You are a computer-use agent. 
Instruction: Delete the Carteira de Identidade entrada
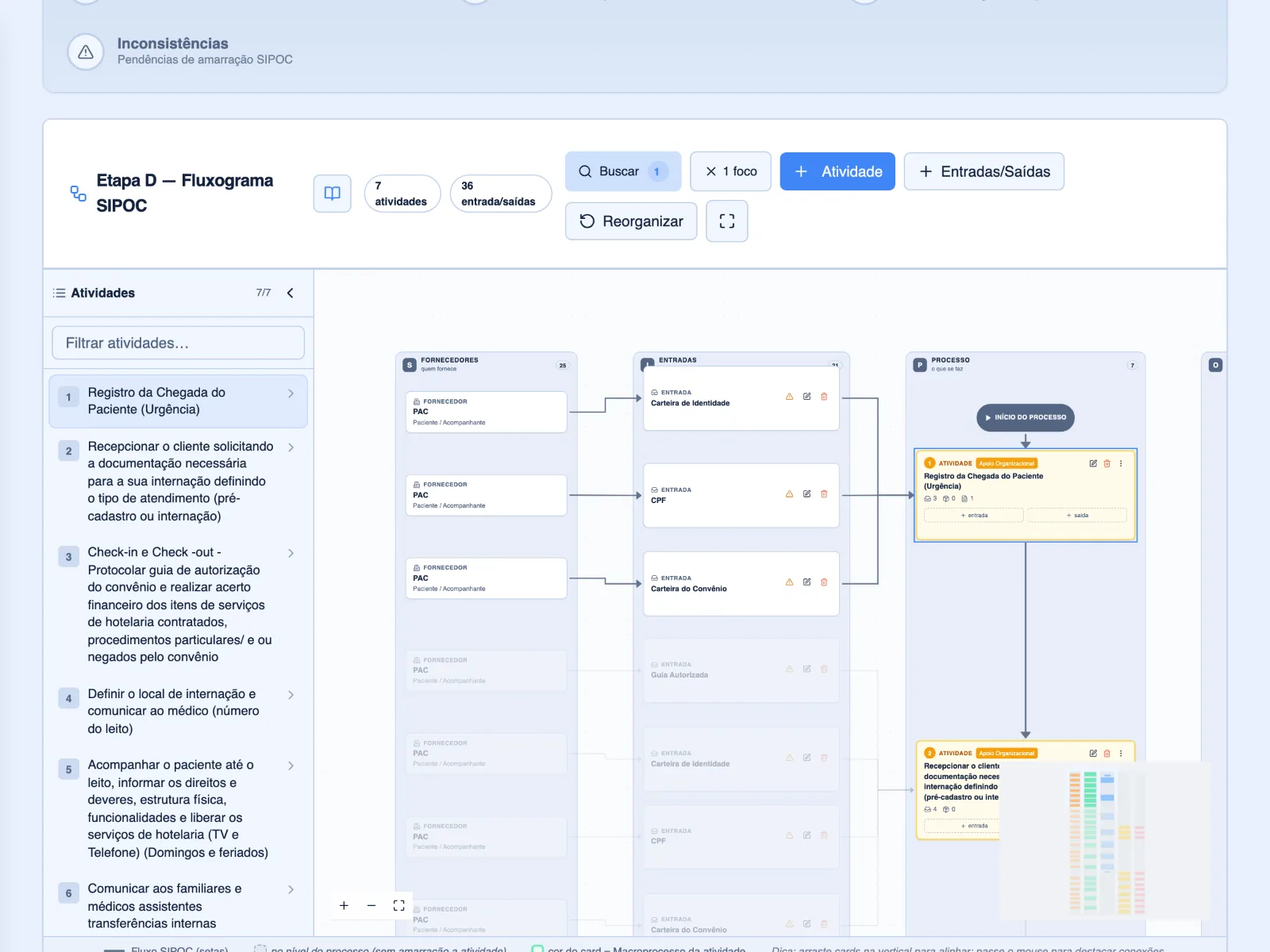click(824, 397)
